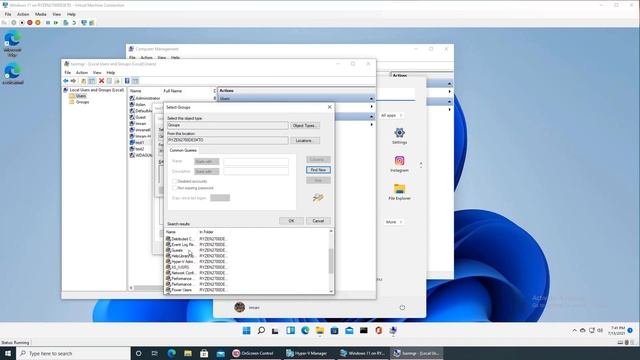The image size is (640, 360).
Task: Open Mail app on guest taskbar
Action: coord(349,331)
